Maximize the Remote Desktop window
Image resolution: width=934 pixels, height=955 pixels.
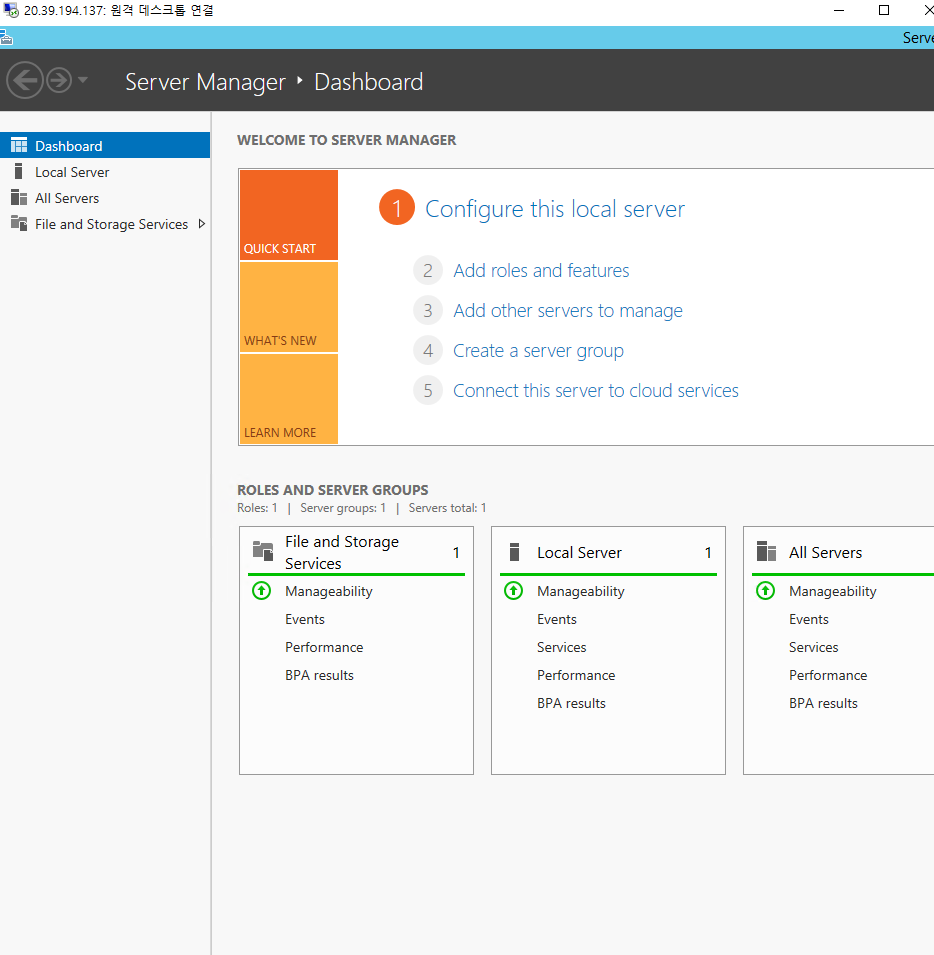click(884, 10)
